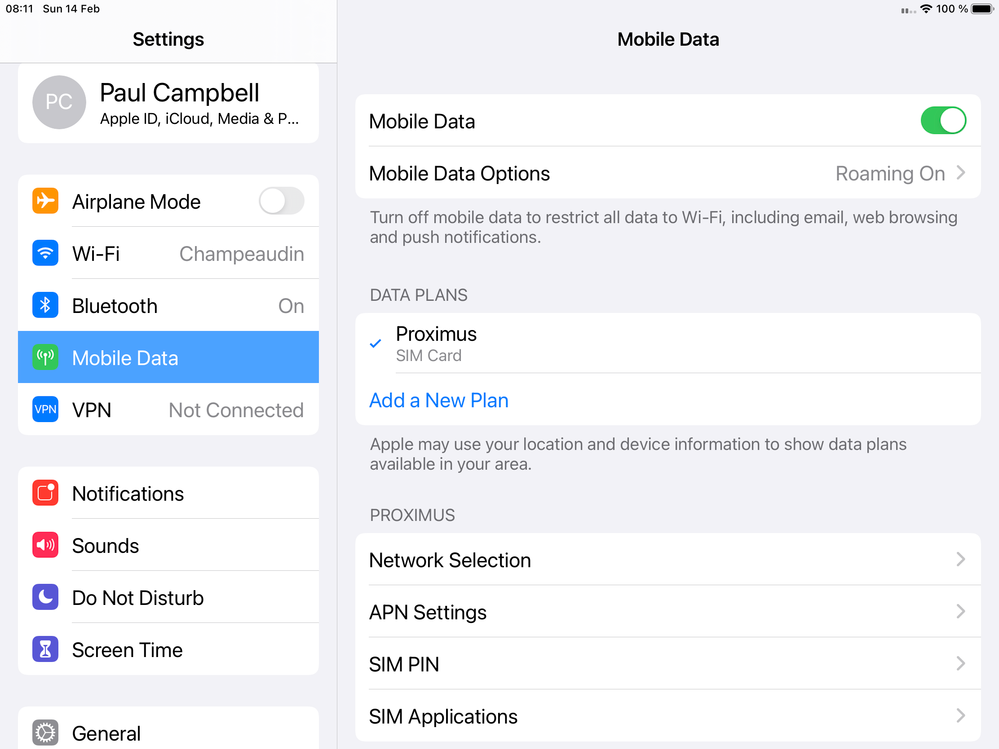The width and height of the screenshot is (999, 749).
Task: Open APN Settings chevron
Action: 960,612
